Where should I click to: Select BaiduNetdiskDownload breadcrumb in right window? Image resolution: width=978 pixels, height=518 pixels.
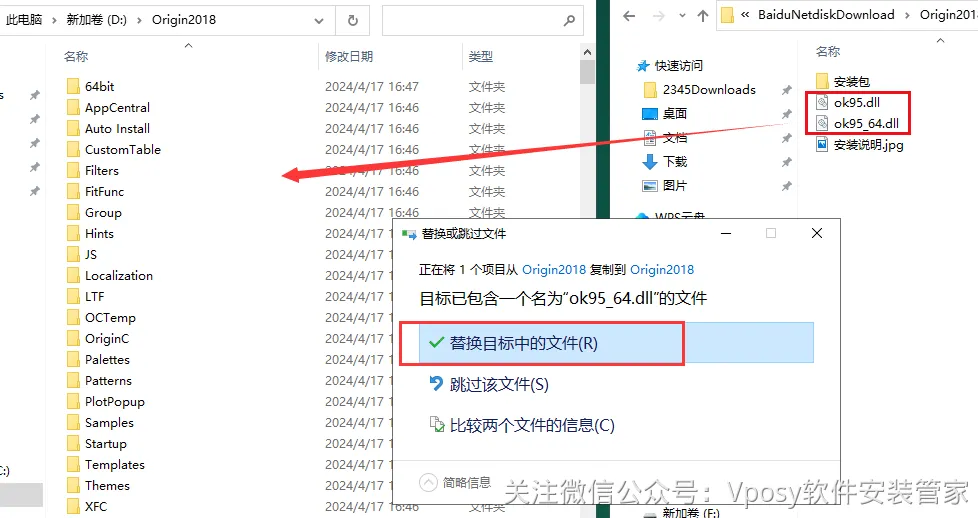click(x=826, y=15)
